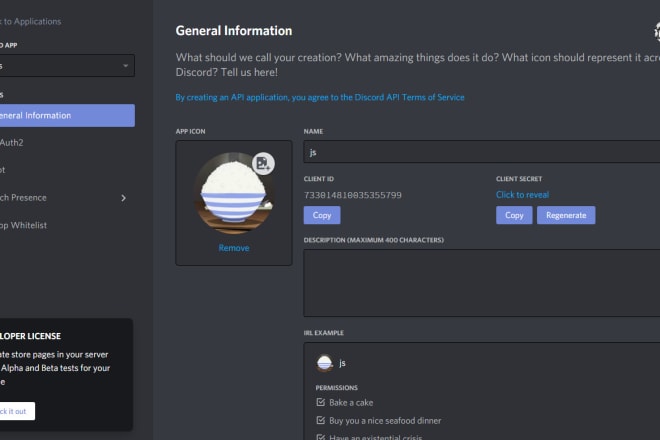660x440 pixels.
Task: Click the small js avatar in IRL example
Action: click(x=325, y=363)
